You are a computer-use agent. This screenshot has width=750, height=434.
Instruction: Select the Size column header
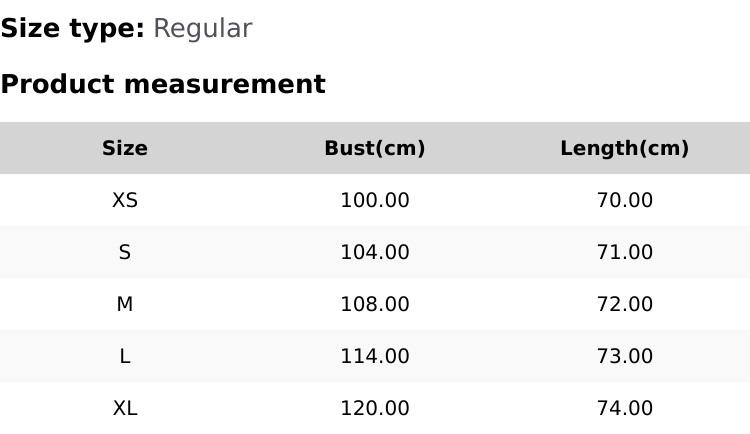(x=125, y=149)
